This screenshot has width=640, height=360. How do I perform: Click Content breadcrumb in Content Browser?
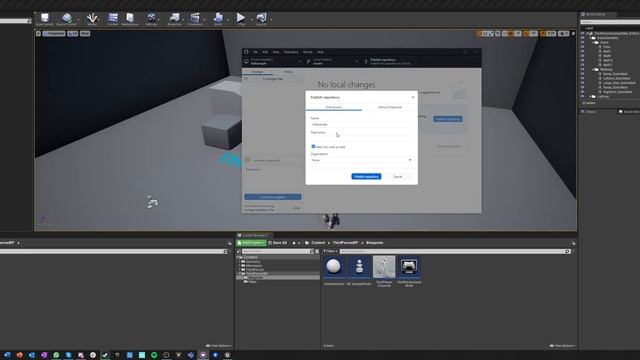pyautogui.click(x=318, y=243)
